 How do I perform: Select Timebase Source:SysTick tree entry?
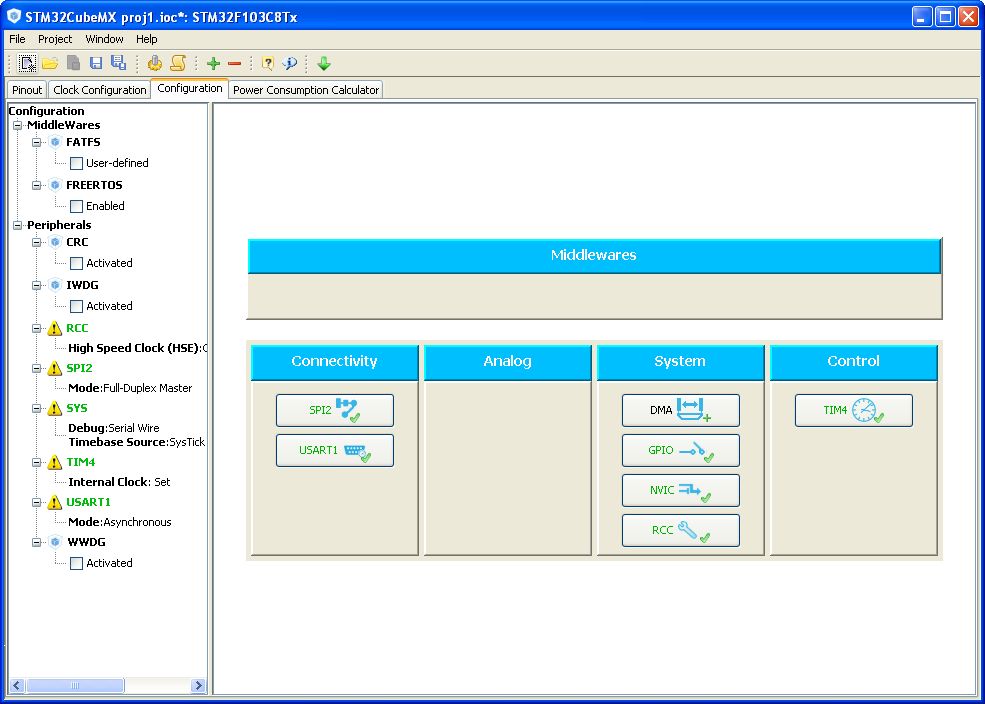[137, 442]
